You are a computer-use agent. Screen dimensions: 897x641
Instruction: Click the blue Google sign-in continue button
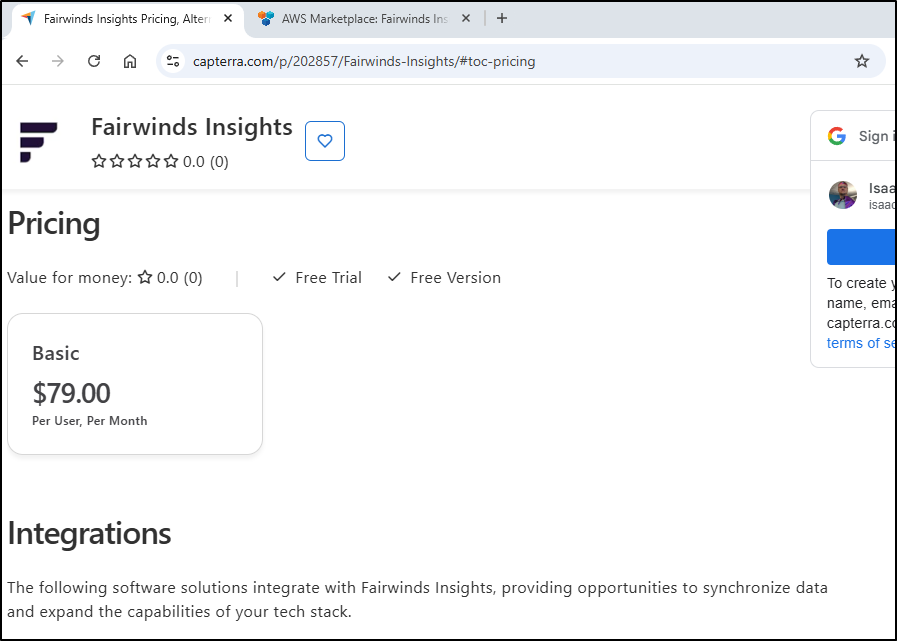point(861,246)
